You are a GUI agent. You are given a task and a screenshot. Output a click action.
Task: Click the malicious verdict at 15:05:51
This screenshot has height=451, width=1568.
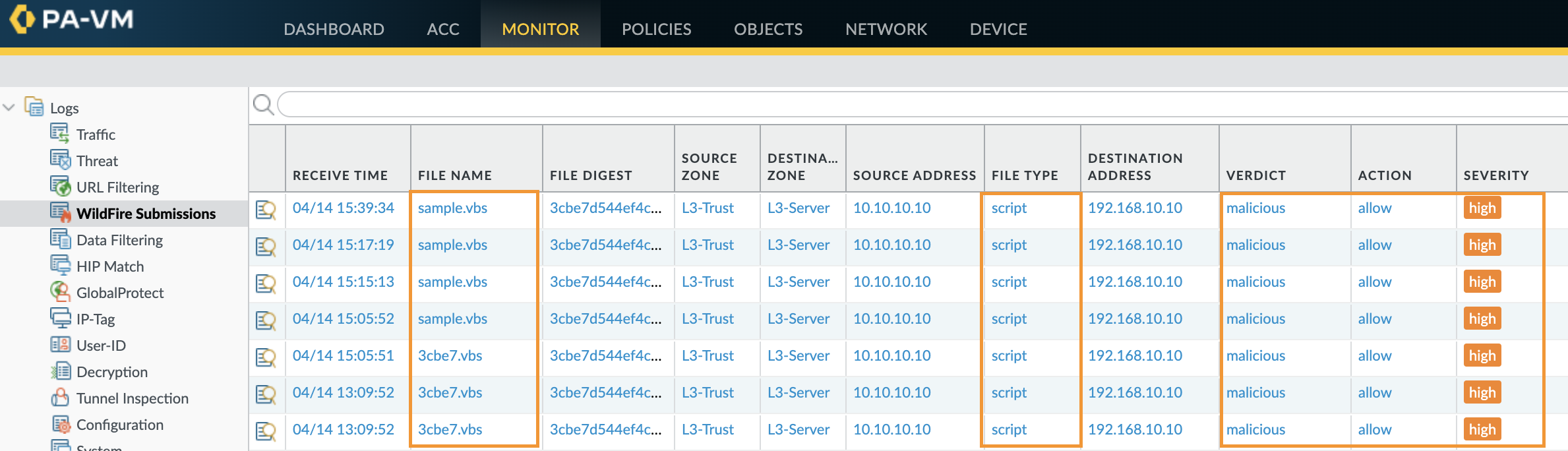[1255, 356]
